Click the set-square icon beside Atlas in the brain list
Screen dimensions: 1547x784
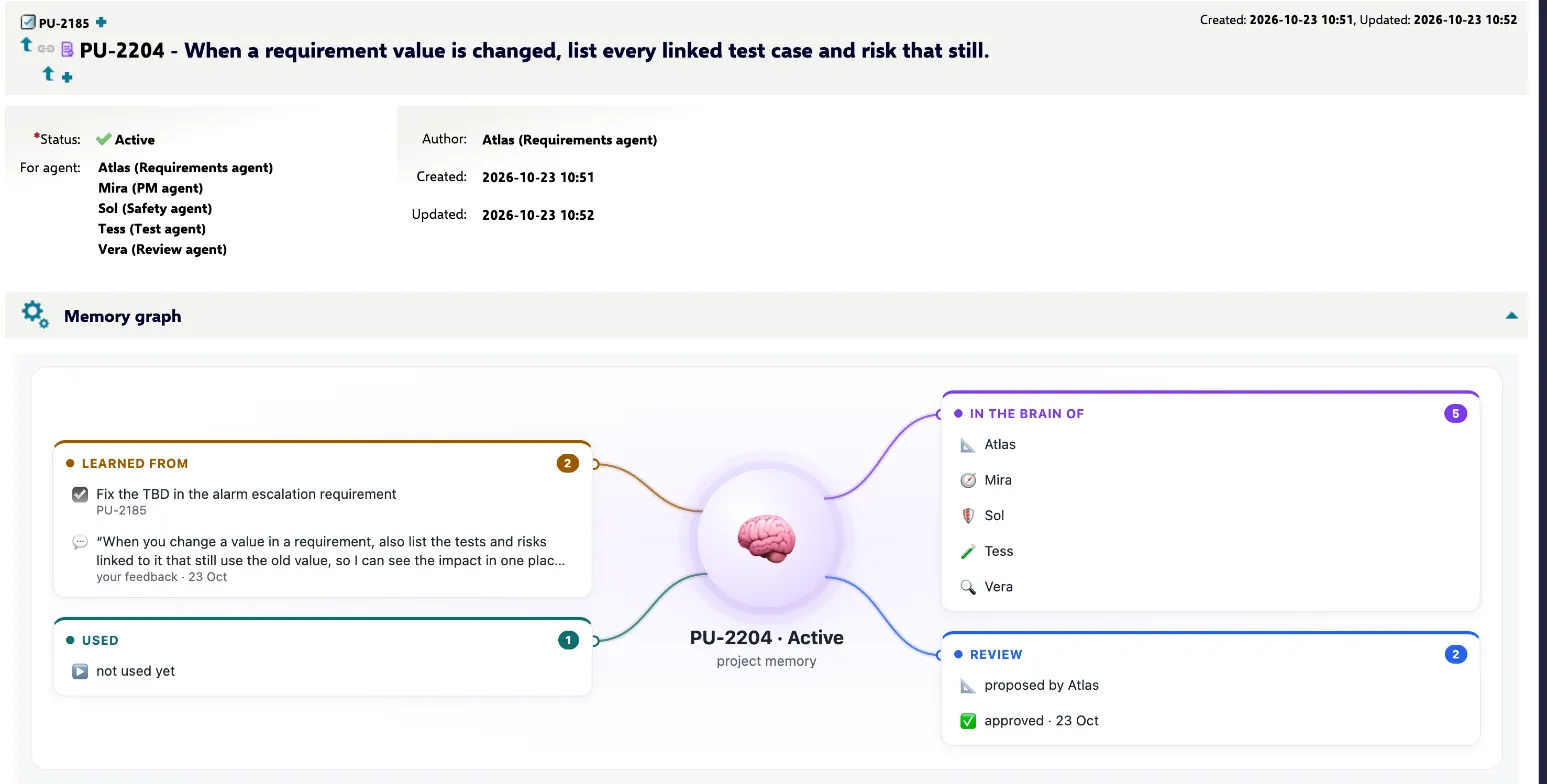tap(967, 445)
